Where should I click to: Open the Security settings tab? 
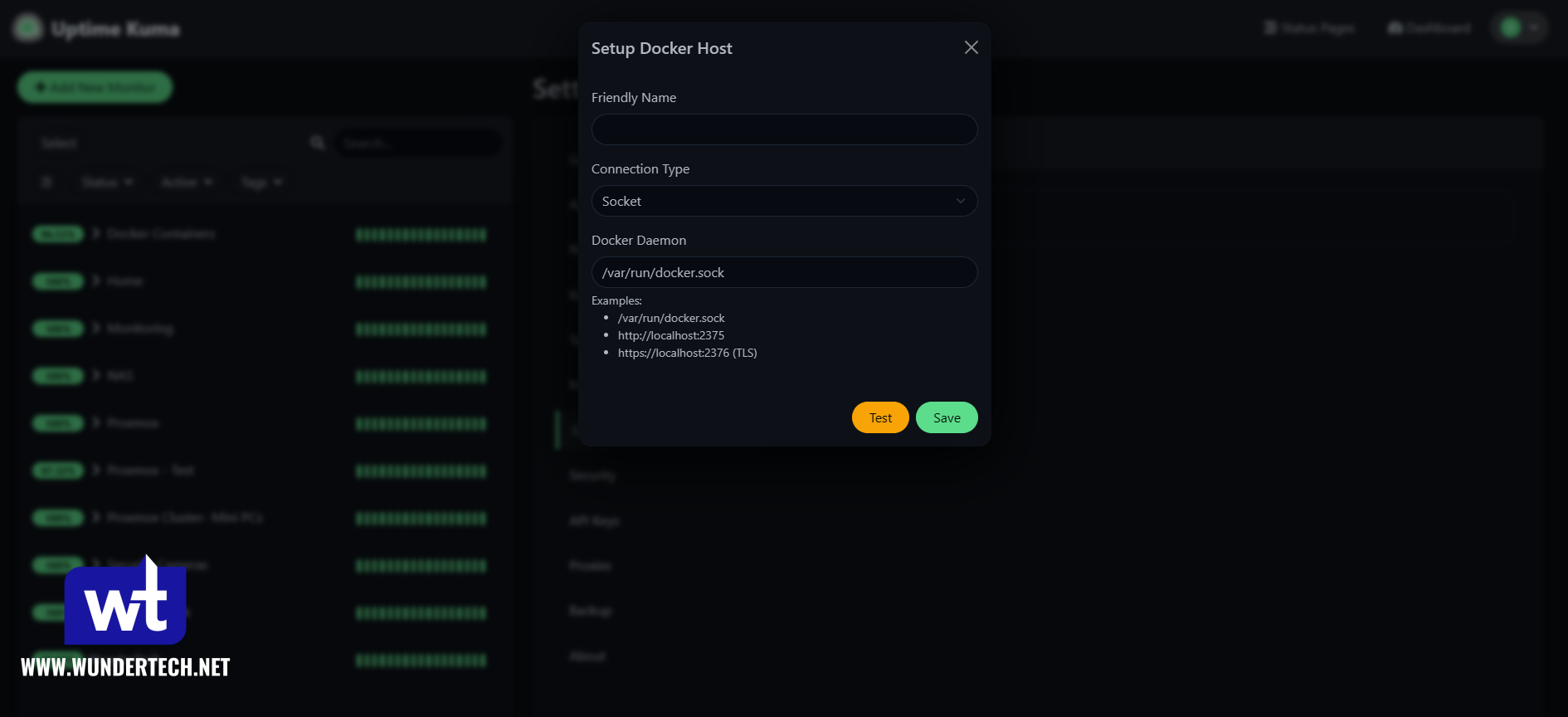click(x=592, y=476)
